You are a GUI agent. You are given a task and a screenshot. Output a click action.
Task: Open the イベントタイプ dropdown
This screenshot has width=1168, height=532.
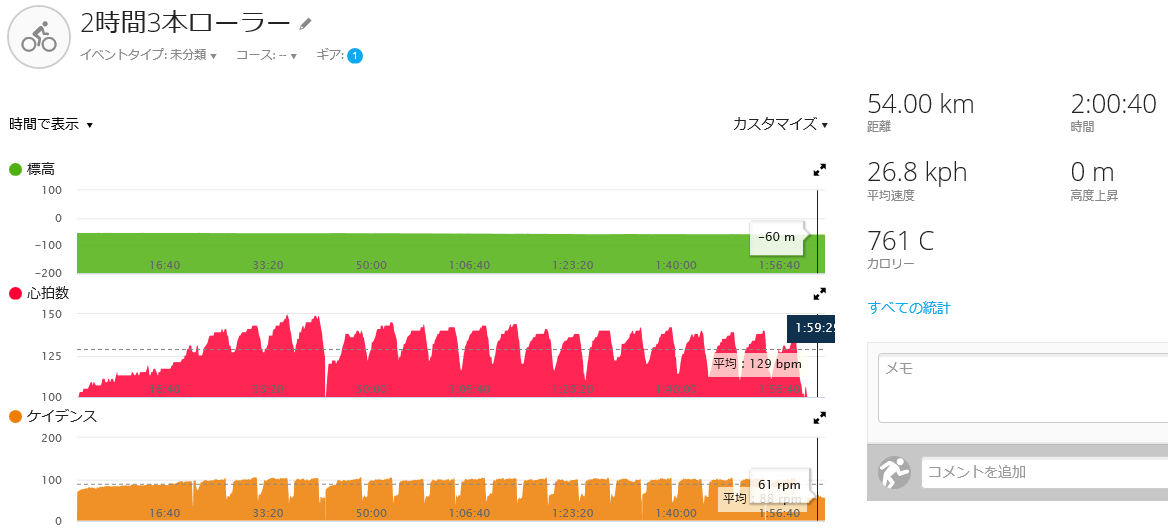[147, 55]
